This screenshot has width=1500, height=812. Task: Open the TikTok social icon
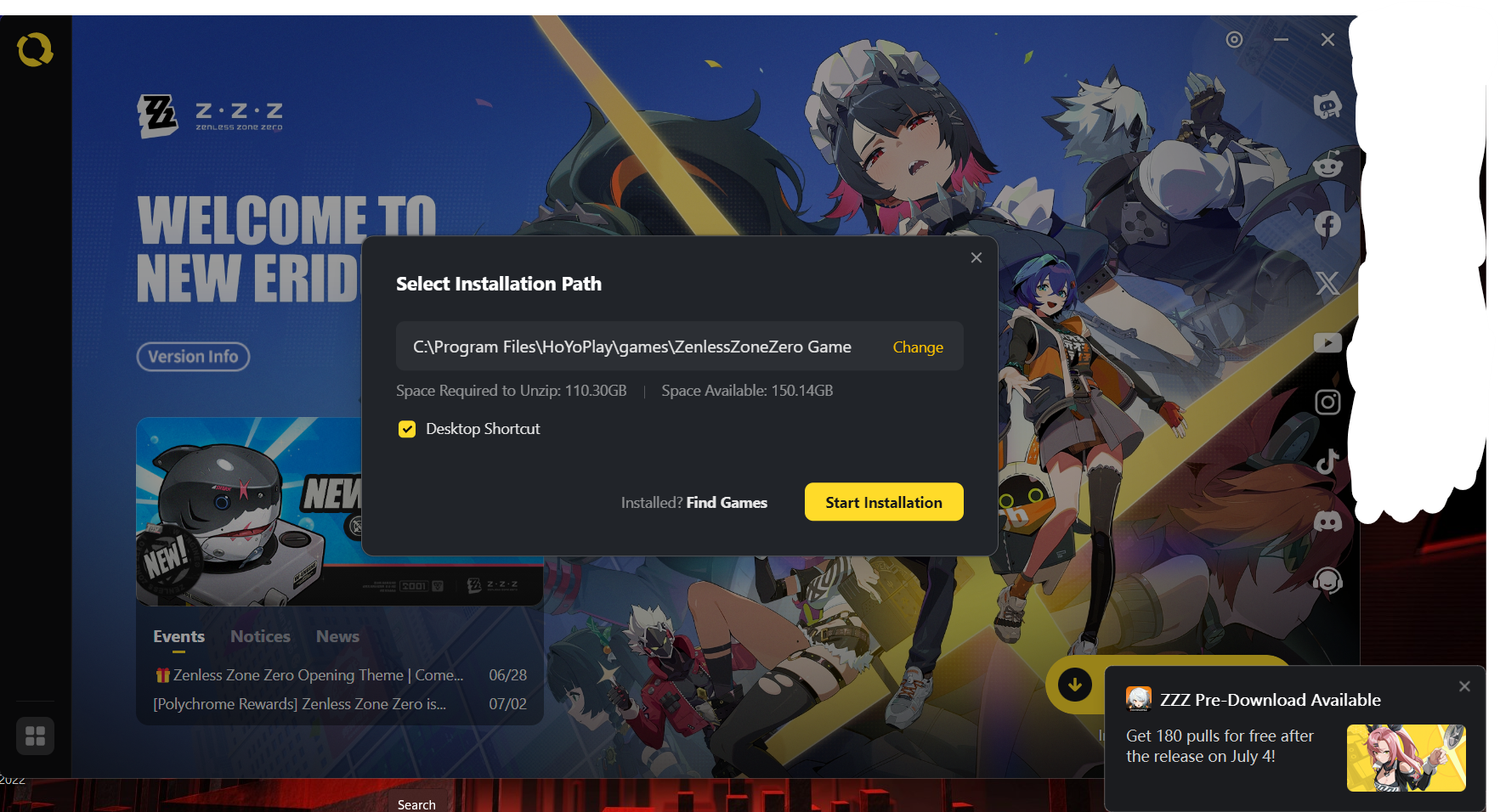coord(1327,461)
